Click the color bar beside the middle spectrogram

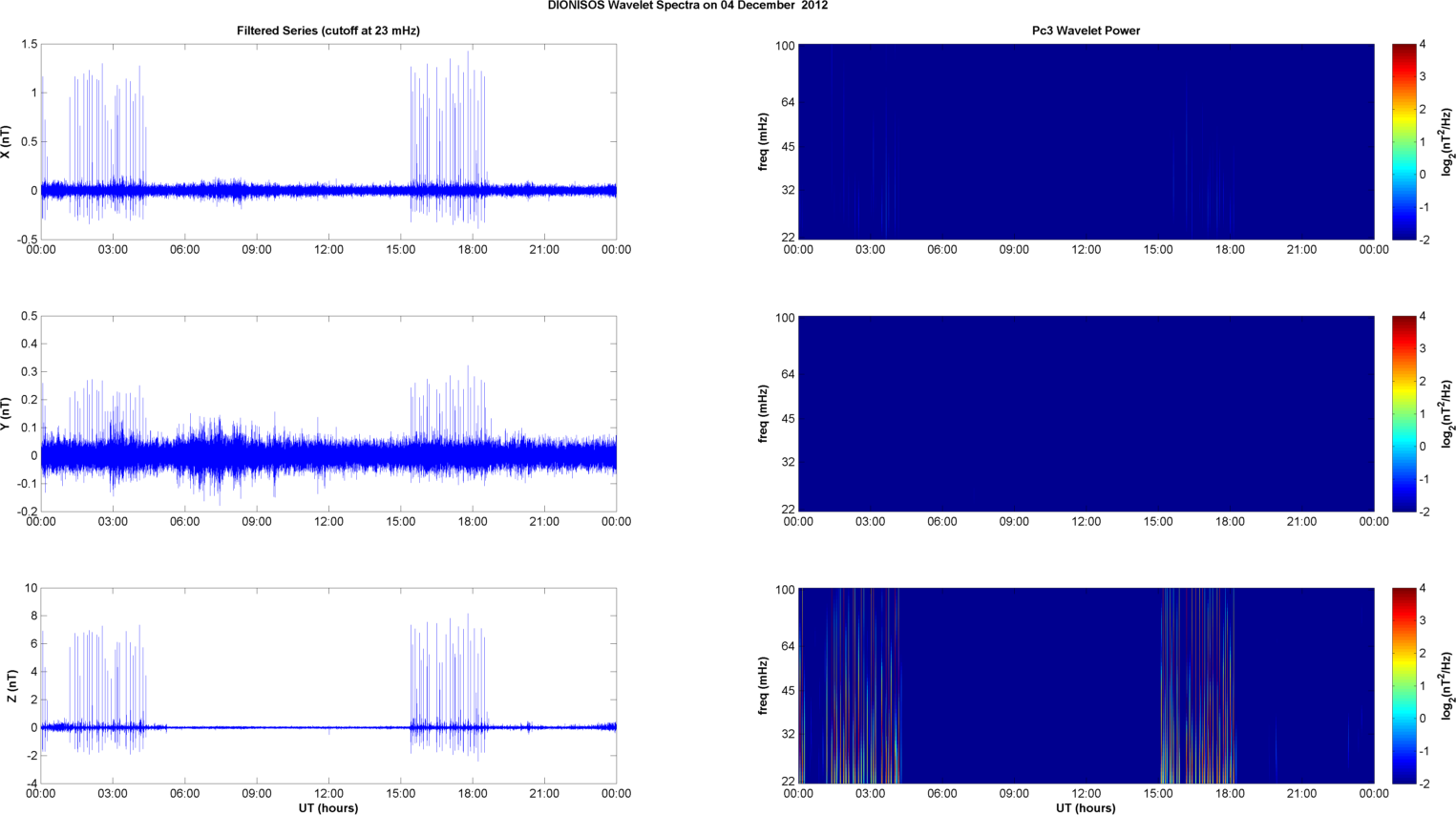pyautogui.click(x=1403, y=414)
